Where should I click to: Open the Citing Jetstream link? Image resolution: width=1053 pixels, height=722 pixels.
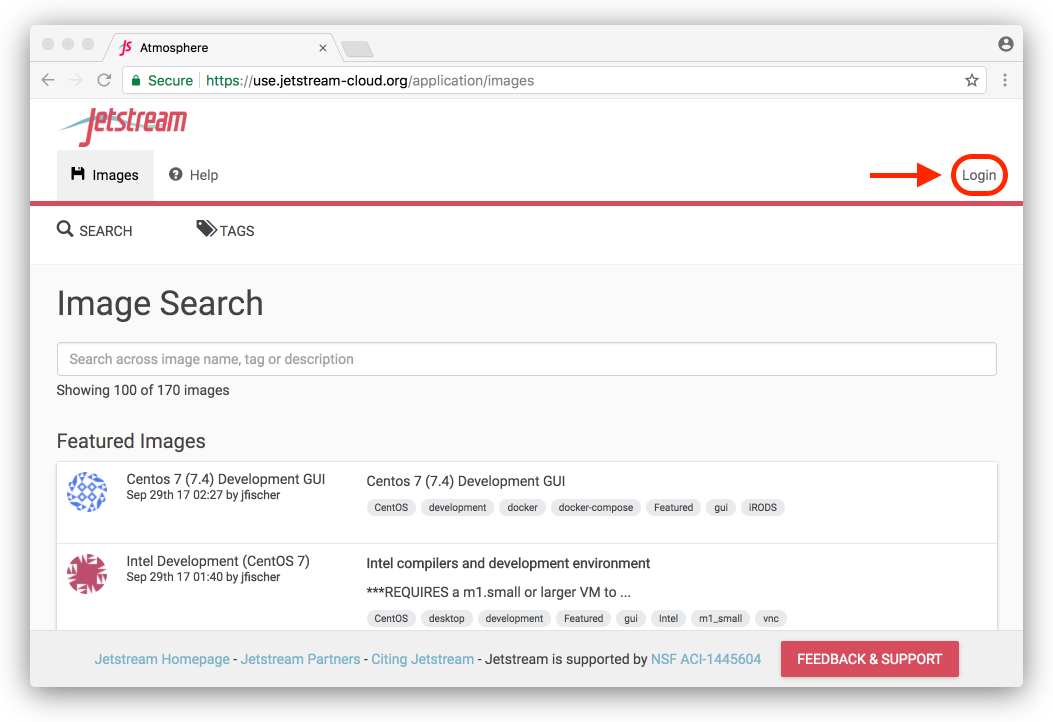[x=422, y=659]
